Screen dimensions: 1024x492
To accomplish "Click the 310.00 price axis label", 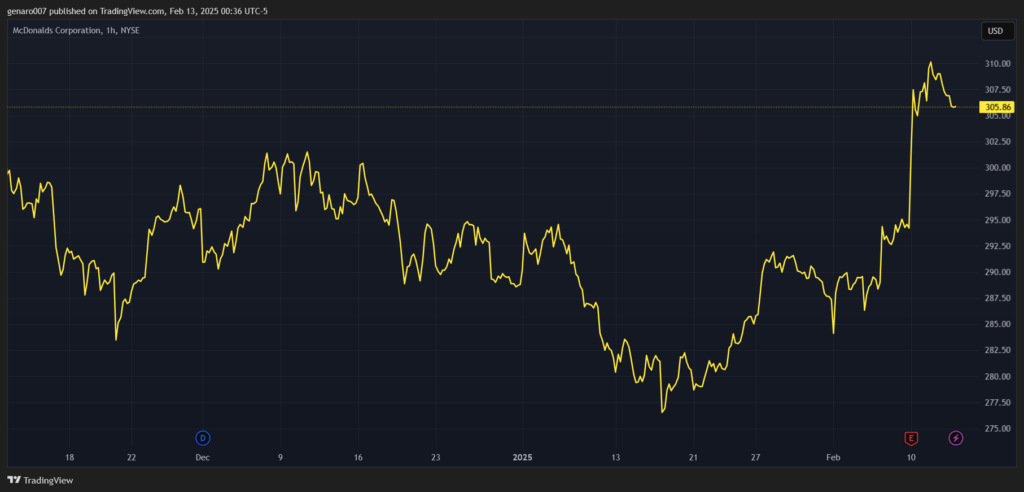I will [x=997, y=63].
